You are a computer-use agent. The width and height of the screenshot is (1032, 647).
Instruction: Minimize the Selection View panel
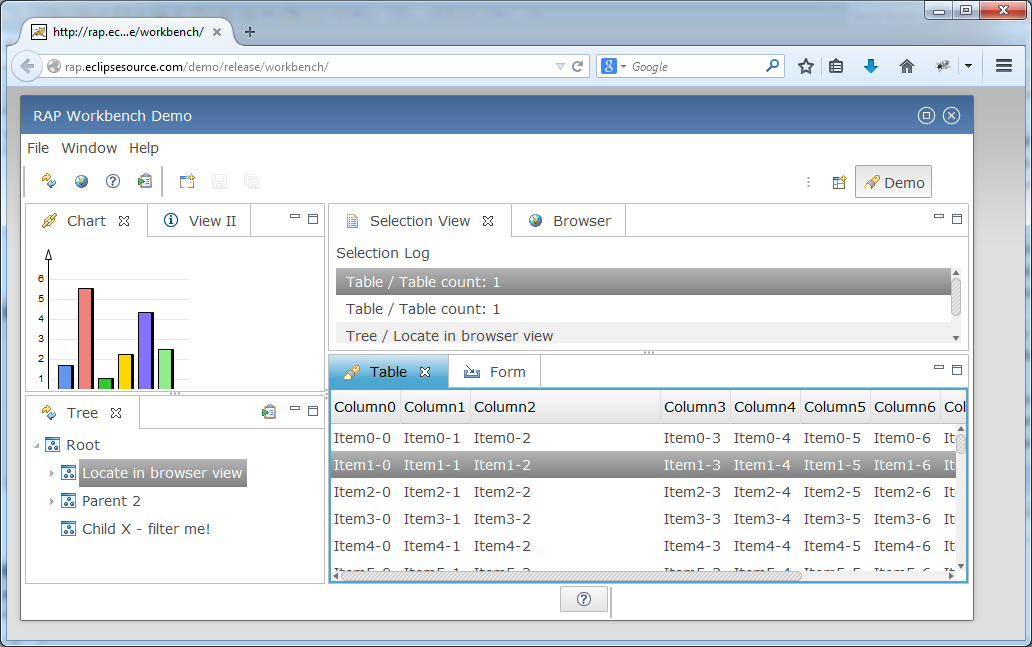[939, 217]
